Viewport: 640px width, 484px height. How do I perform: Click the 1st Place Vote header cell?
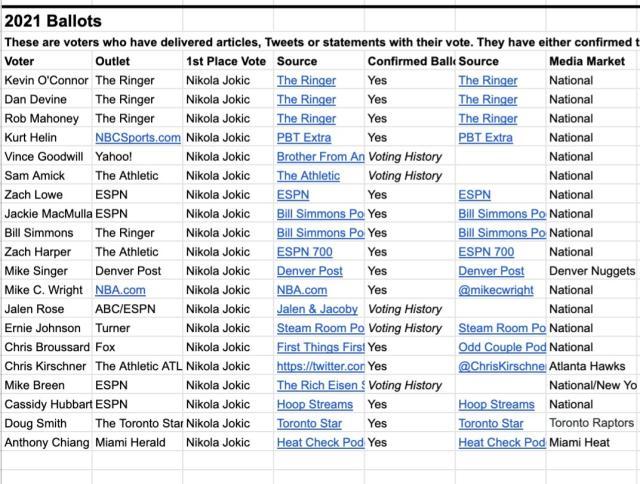pos(226,61)
